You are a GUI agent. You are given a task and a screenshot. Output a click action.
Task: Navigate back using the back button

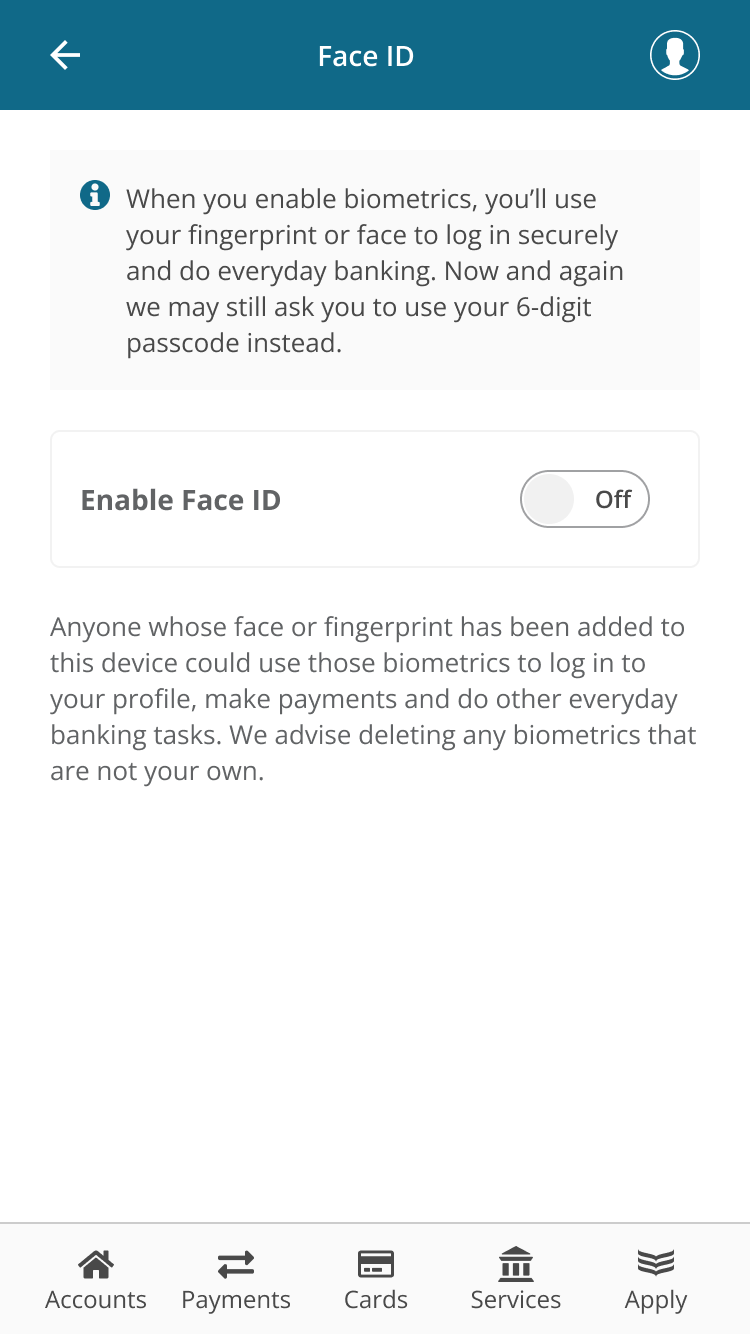coord(64,55)
